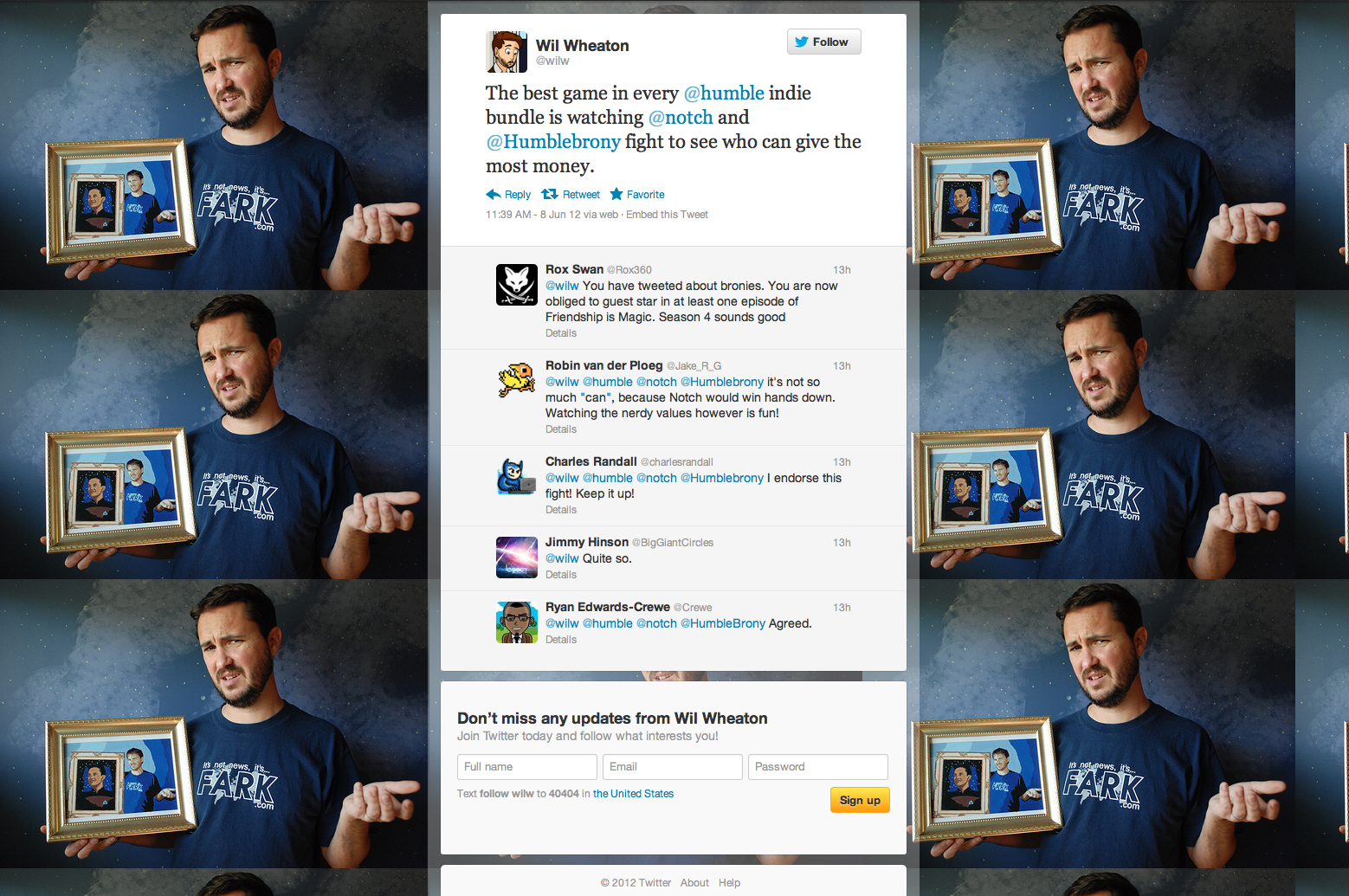1349x896 pixels.
Task: Open the @BigGiantCircles handle
Action: 673,543
